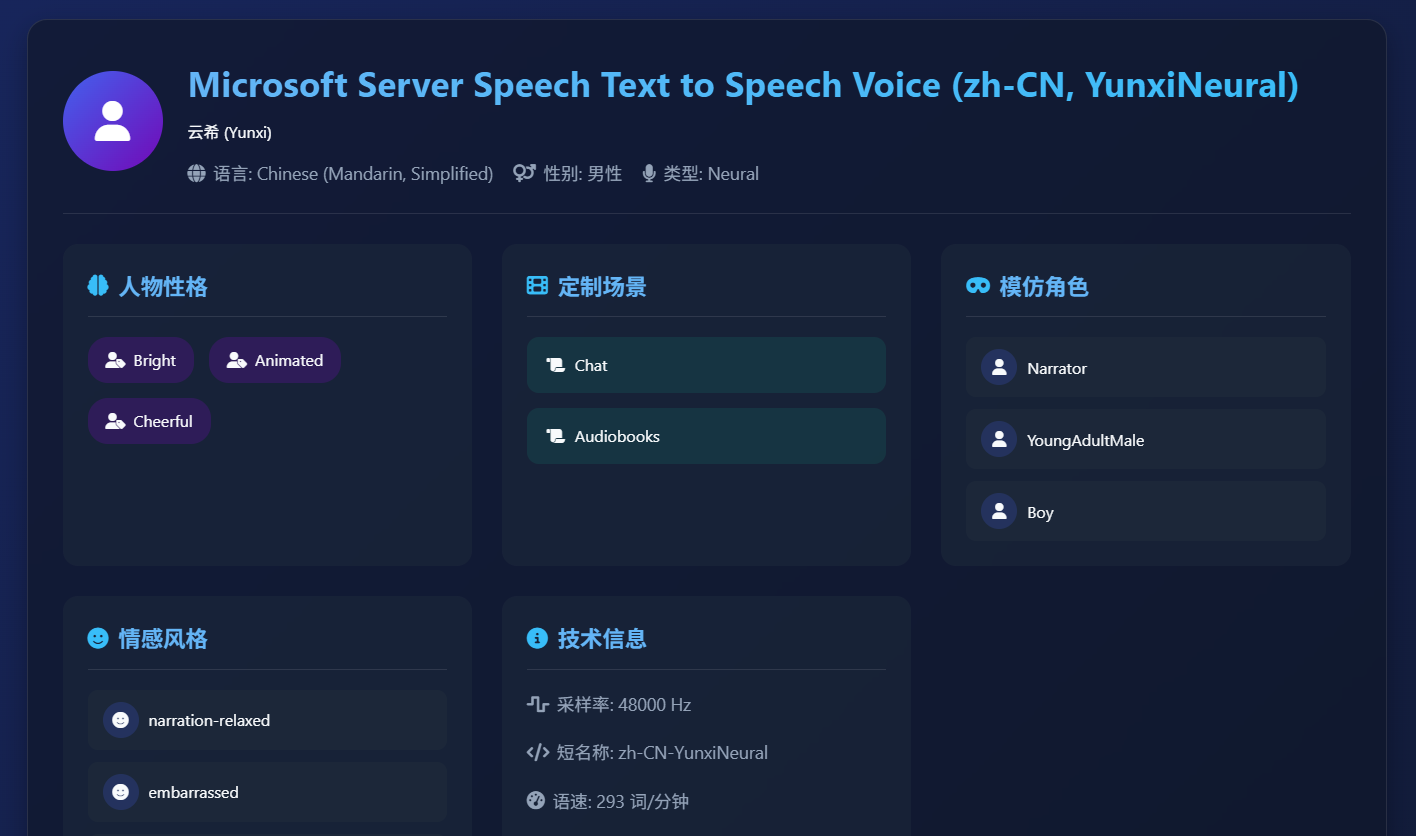Screen dimensions: 1416x836
Task: Select the embarrassed emotion style
Action: 267,792
